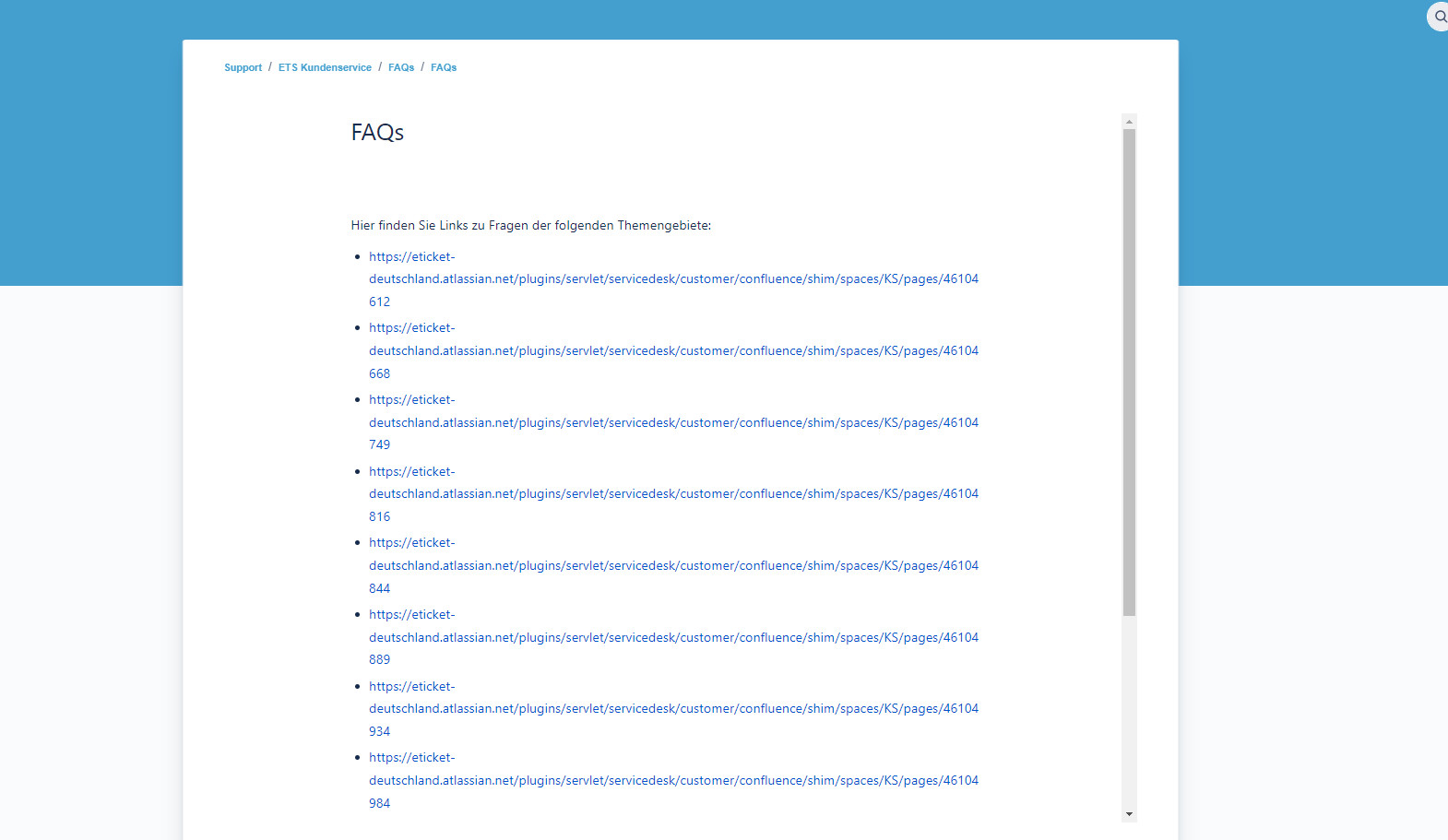1448x840 pixels.
Task: Click the scrollbar up arrow
Action: tap(1129, 122)
